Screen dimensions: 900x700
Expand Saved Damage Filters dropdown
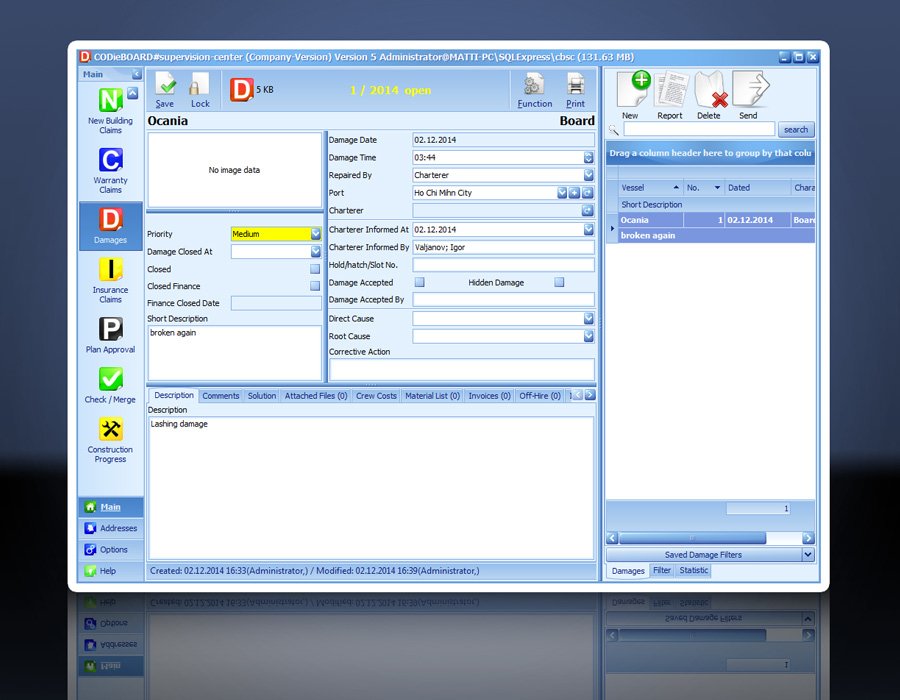coord(808,555)
